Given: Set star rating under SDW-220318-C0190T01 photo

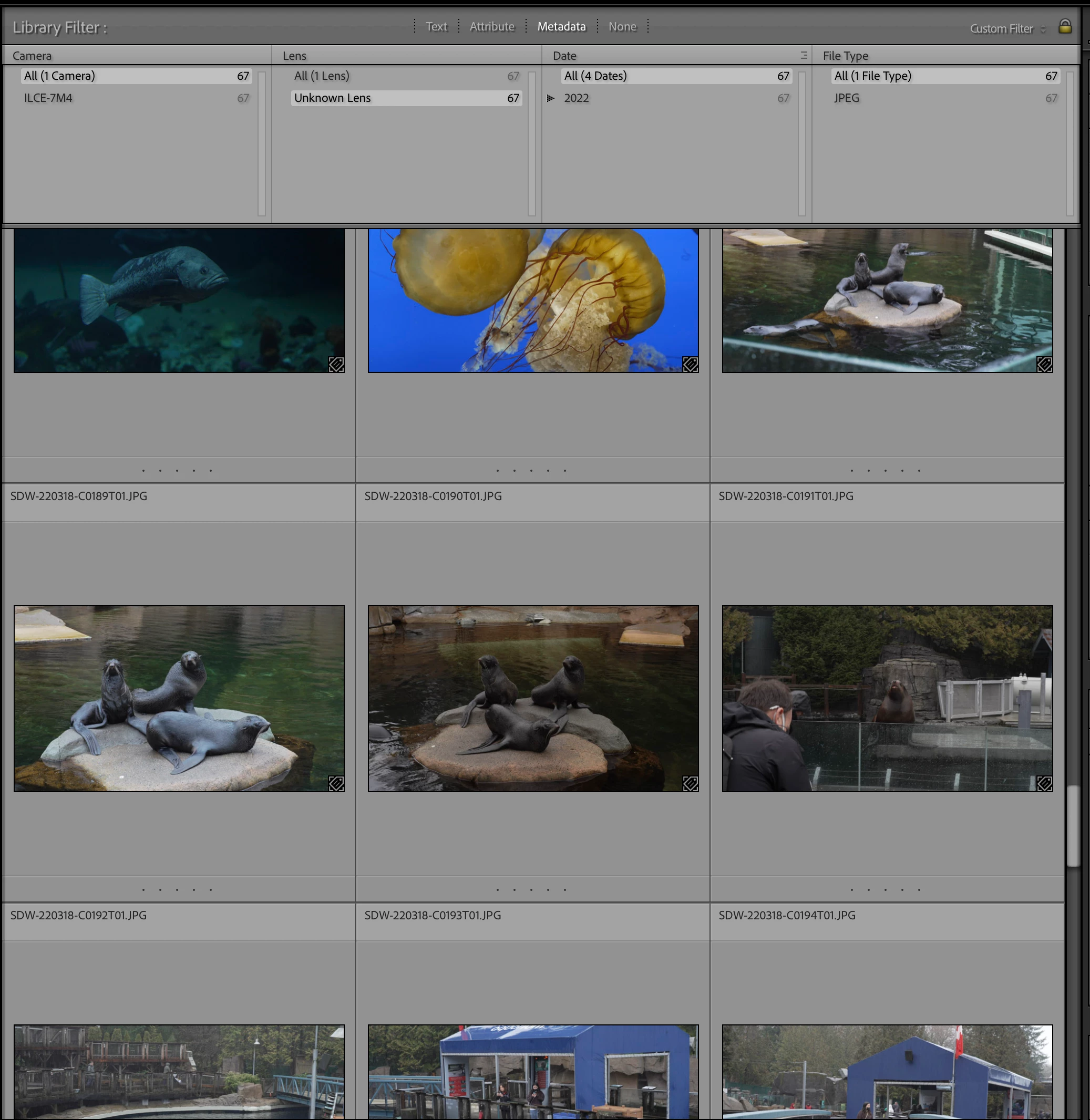Looking at the screenshot, I should click(x=531, y=889).
